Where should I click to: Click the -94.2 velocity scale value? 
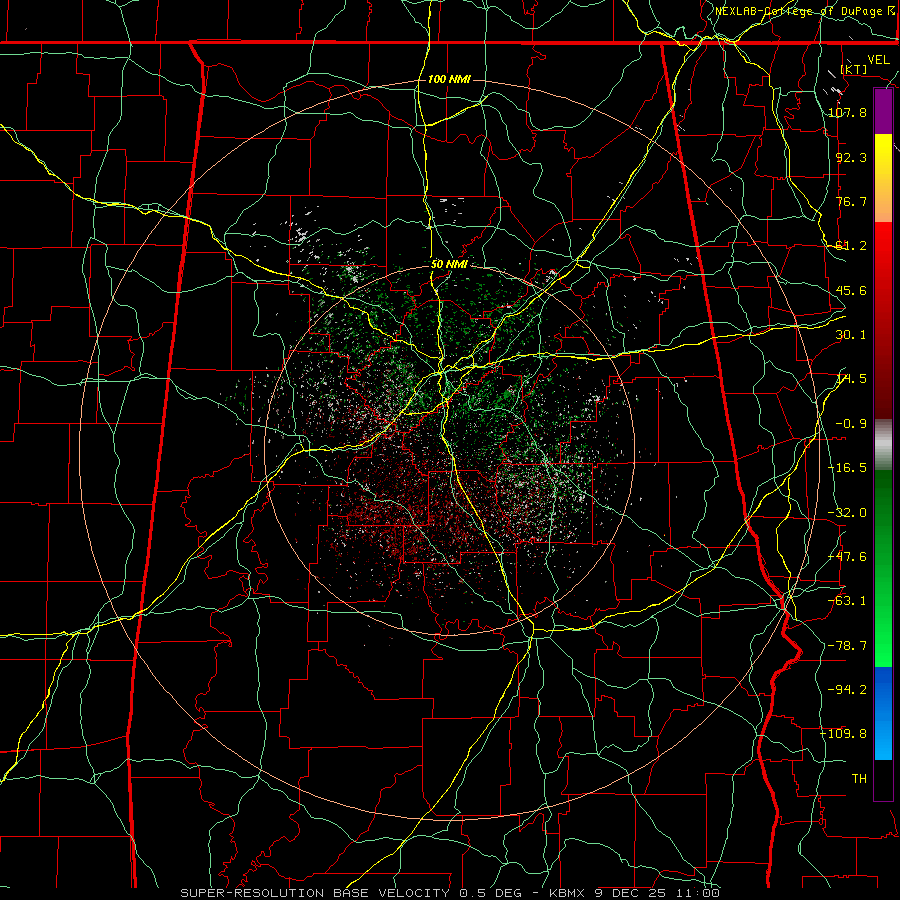(847, 689)
